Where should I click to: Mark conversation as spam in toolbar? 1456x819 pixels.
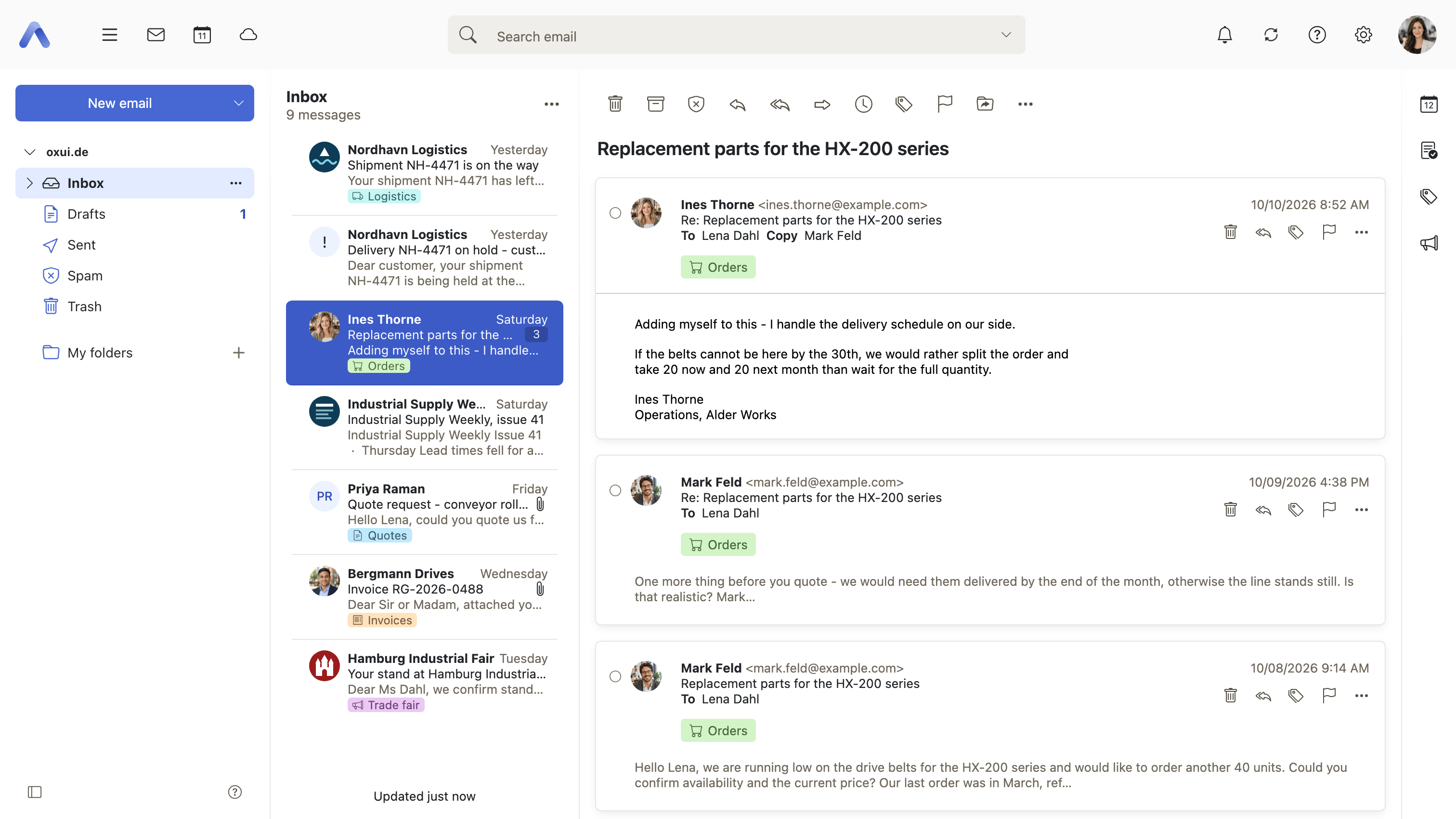pyautogui.click(x=696, y=104)
